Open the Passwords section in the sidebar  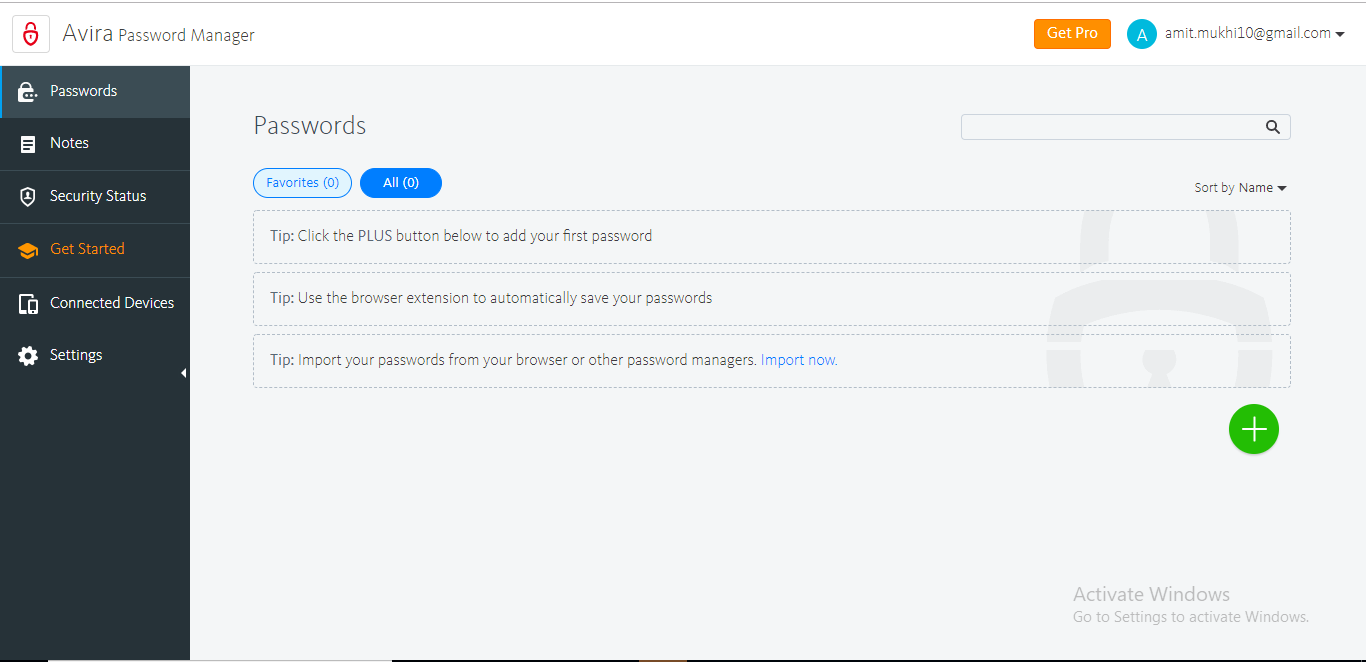[95, 92]
